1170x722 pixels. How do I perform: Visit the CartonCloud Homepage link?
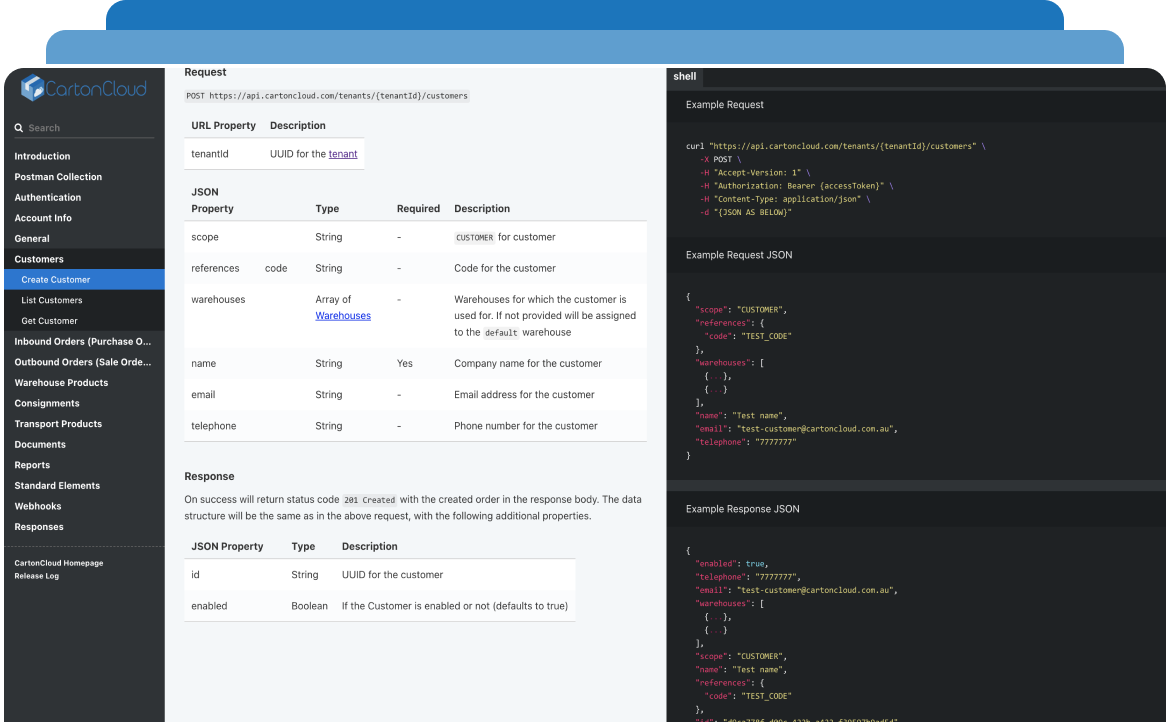coord(56,563)
